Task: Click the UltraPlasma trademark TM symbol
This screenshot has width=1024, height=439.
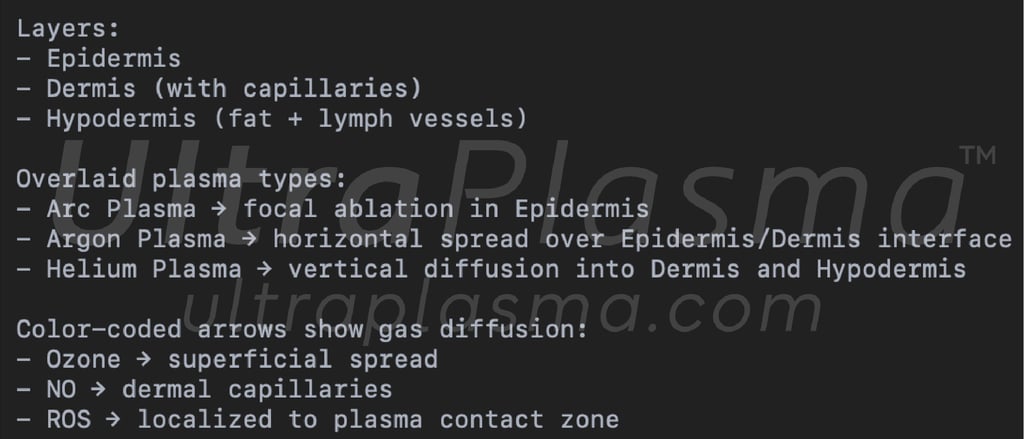Action: (x=977, y=155)
